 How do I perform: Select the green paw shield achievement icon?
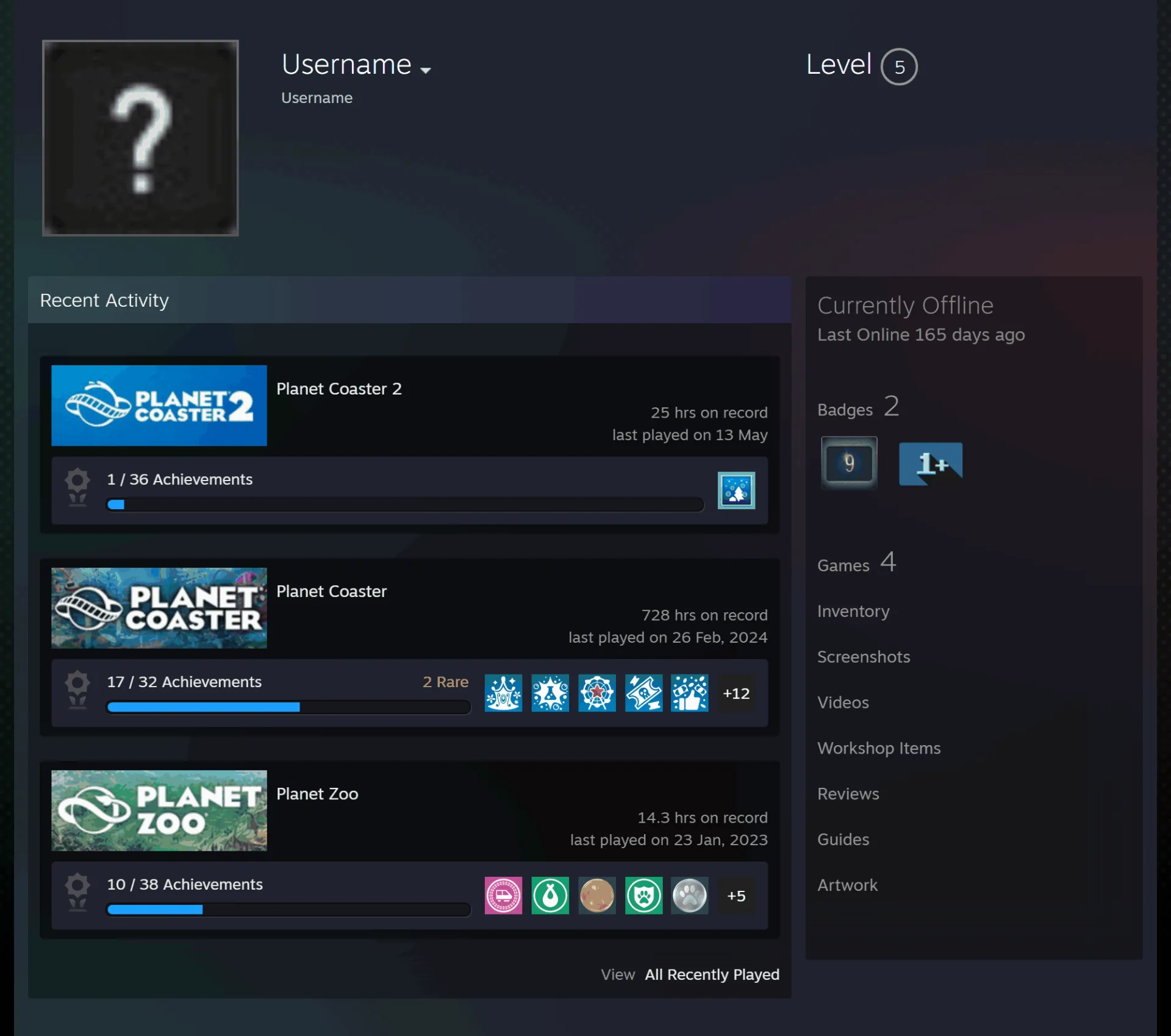643,895
